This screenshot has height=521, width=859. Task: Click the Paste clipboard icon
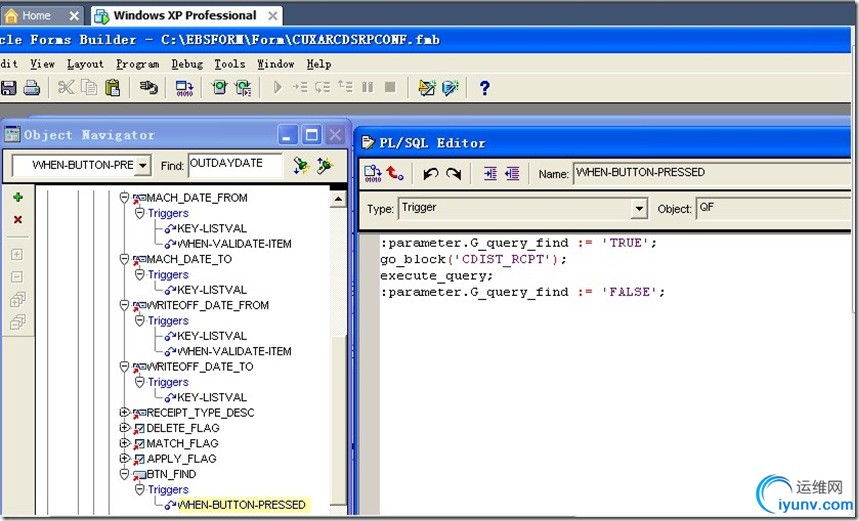coord(112,88)
